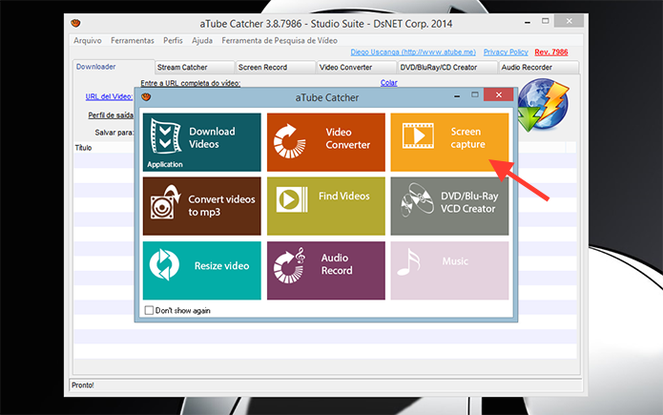Image resolution: width=663 pixels, height=415 pixels.
Task: Minimize the aTube Catcher dialog
Action: (457, 96)
